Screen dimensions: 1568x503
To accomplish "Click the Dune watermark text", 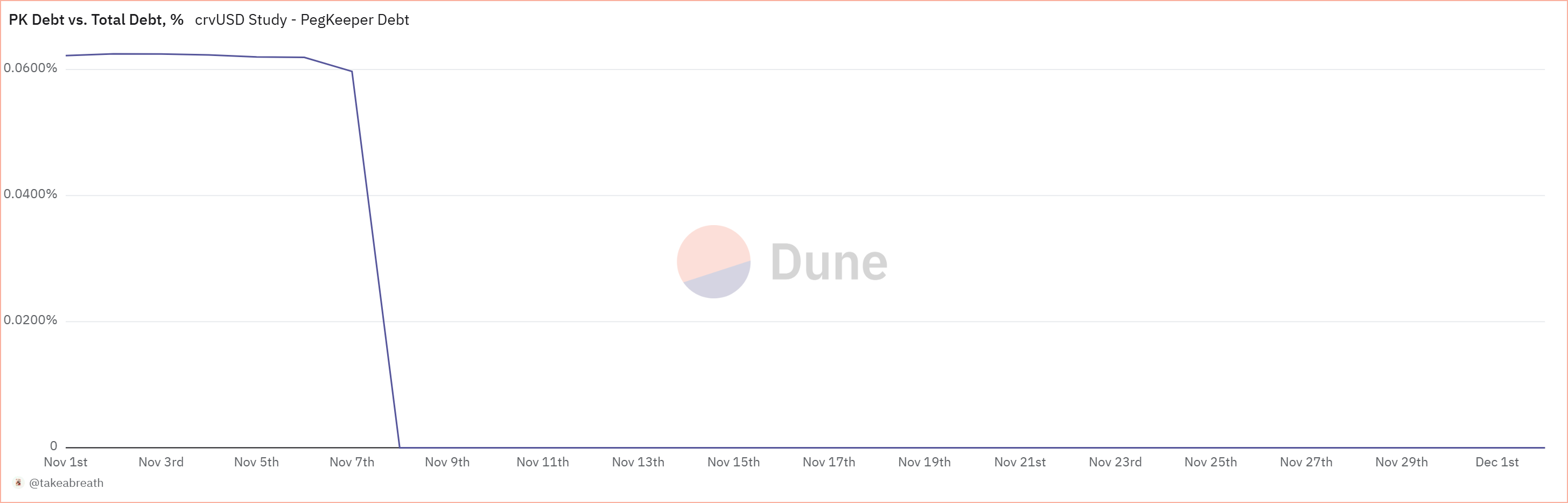I will [829, 262].
